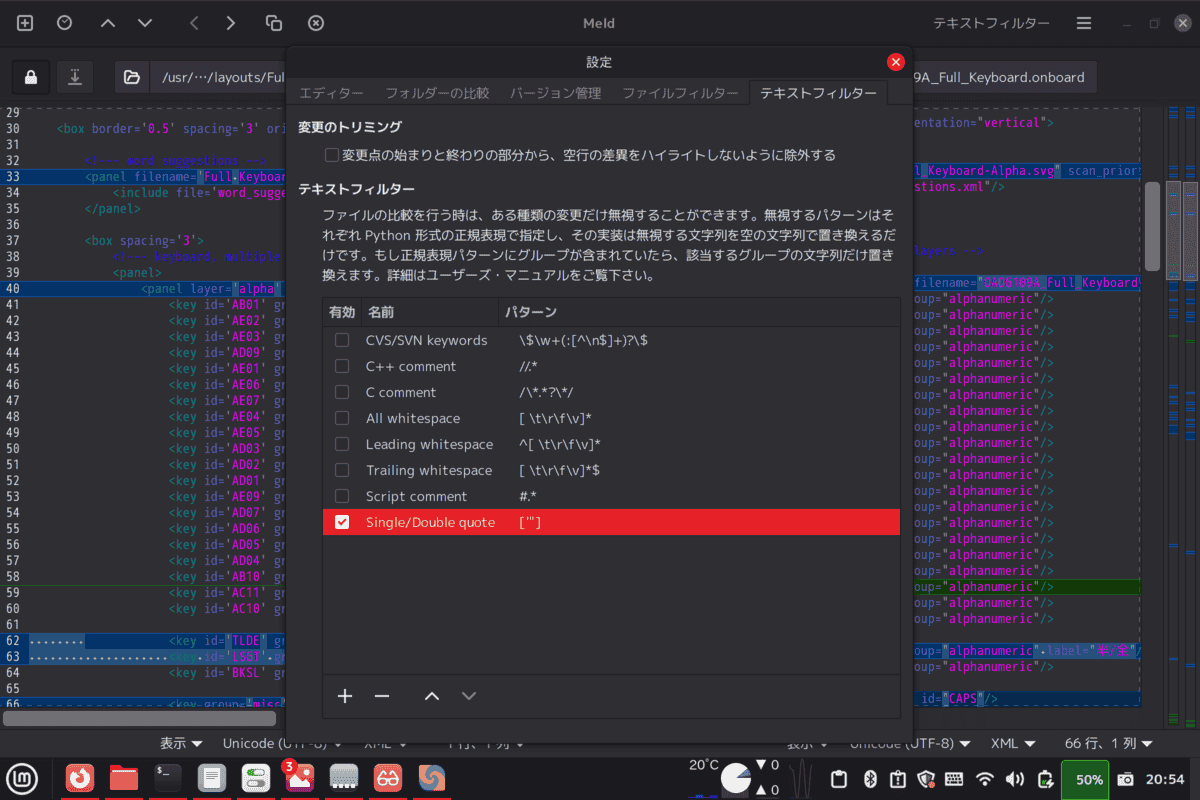Click the right pane vertical scrollbar
Viewport: 1200px width, 800px height.
coord(1152,225)
